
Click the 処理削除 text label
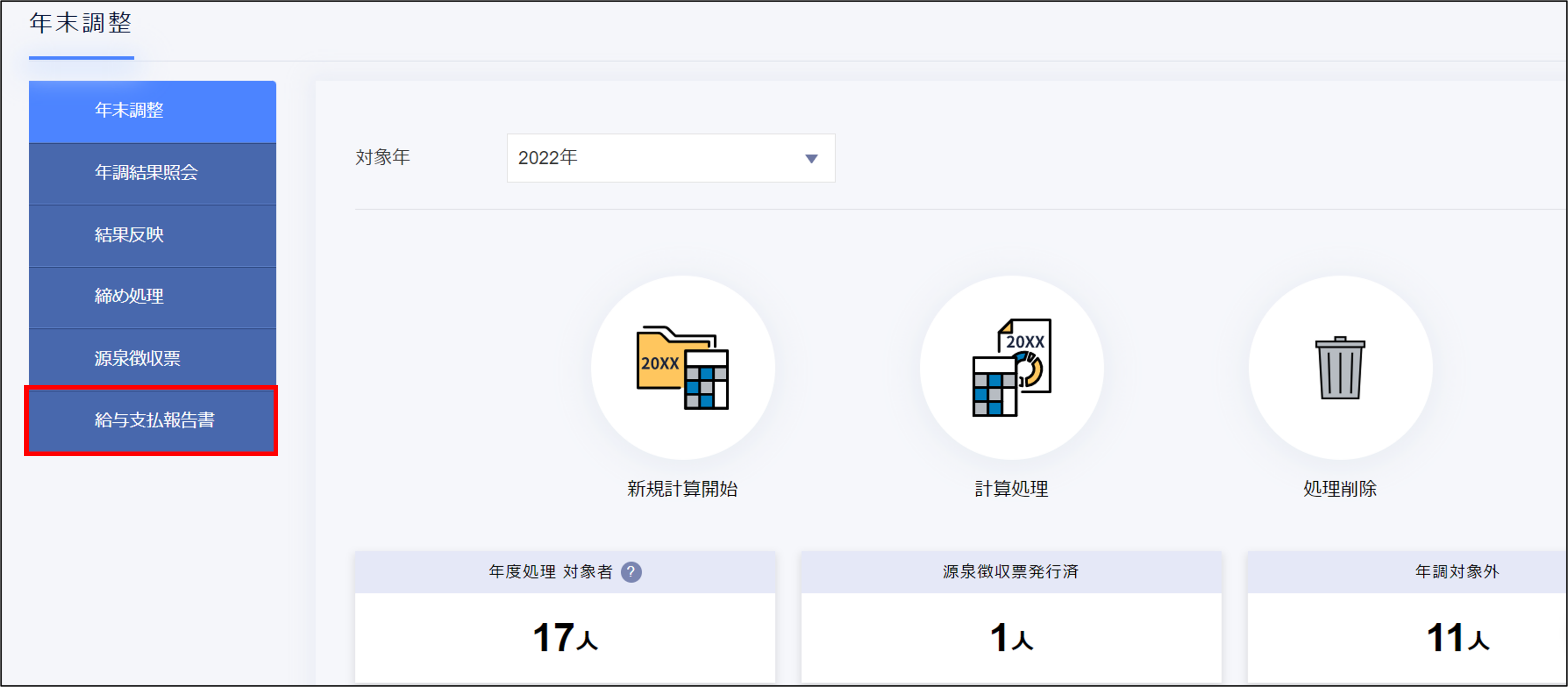point(1340,488)
